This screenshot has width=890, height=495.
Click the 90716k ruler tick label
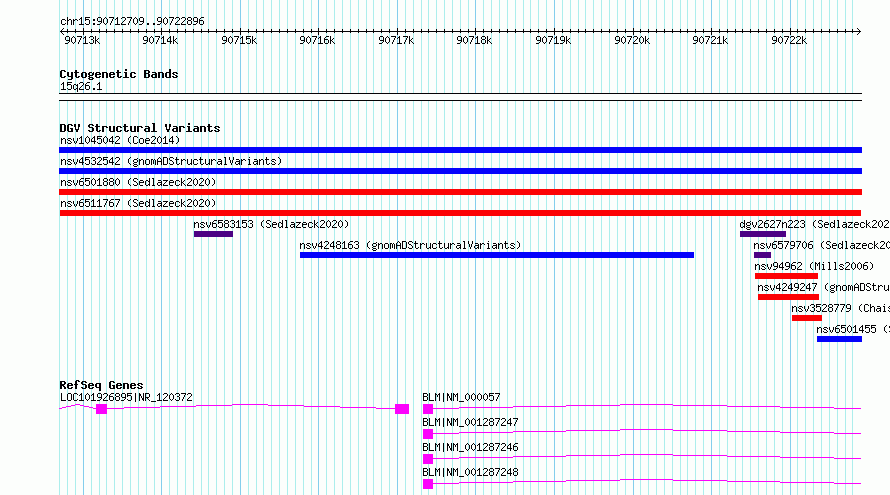pos(317,40)
